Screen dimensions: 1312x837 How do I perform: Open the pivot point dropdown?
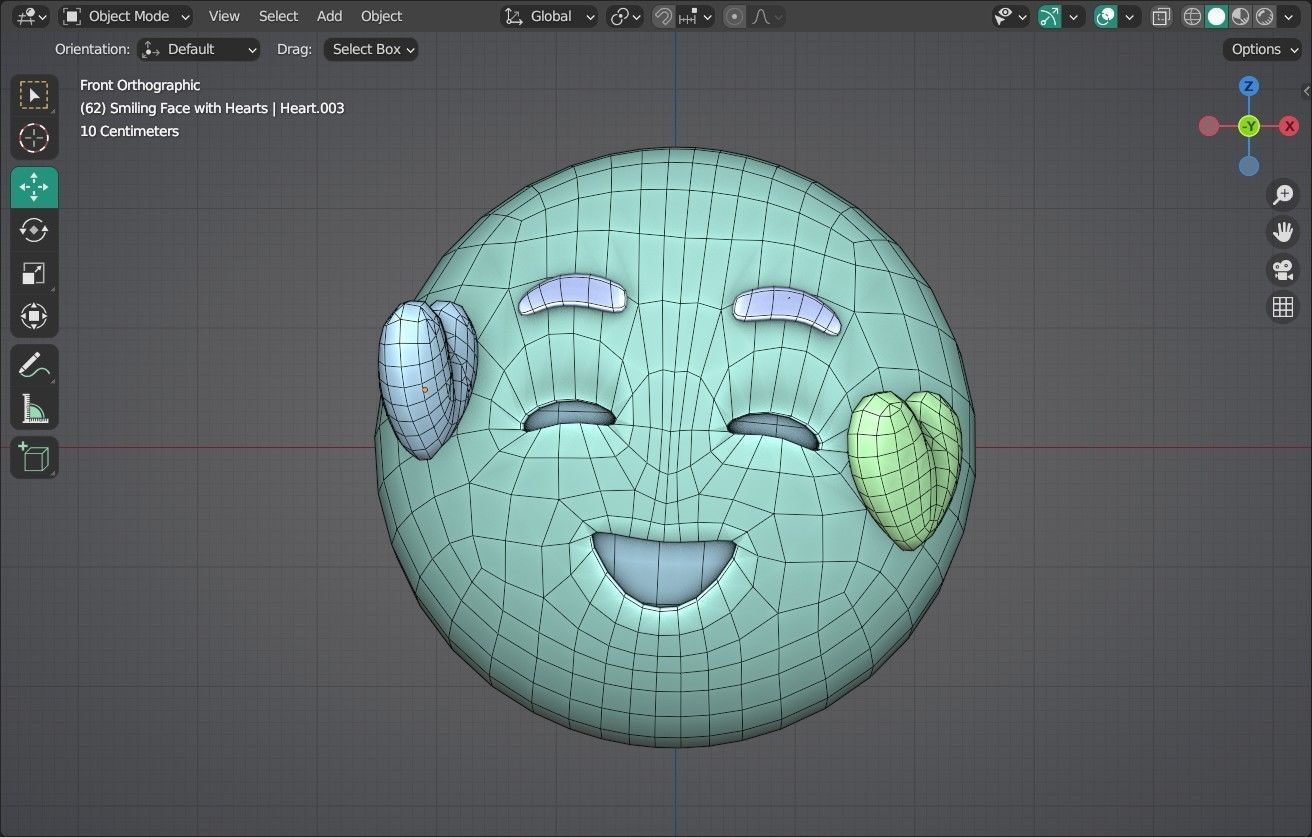coord(625,16)
